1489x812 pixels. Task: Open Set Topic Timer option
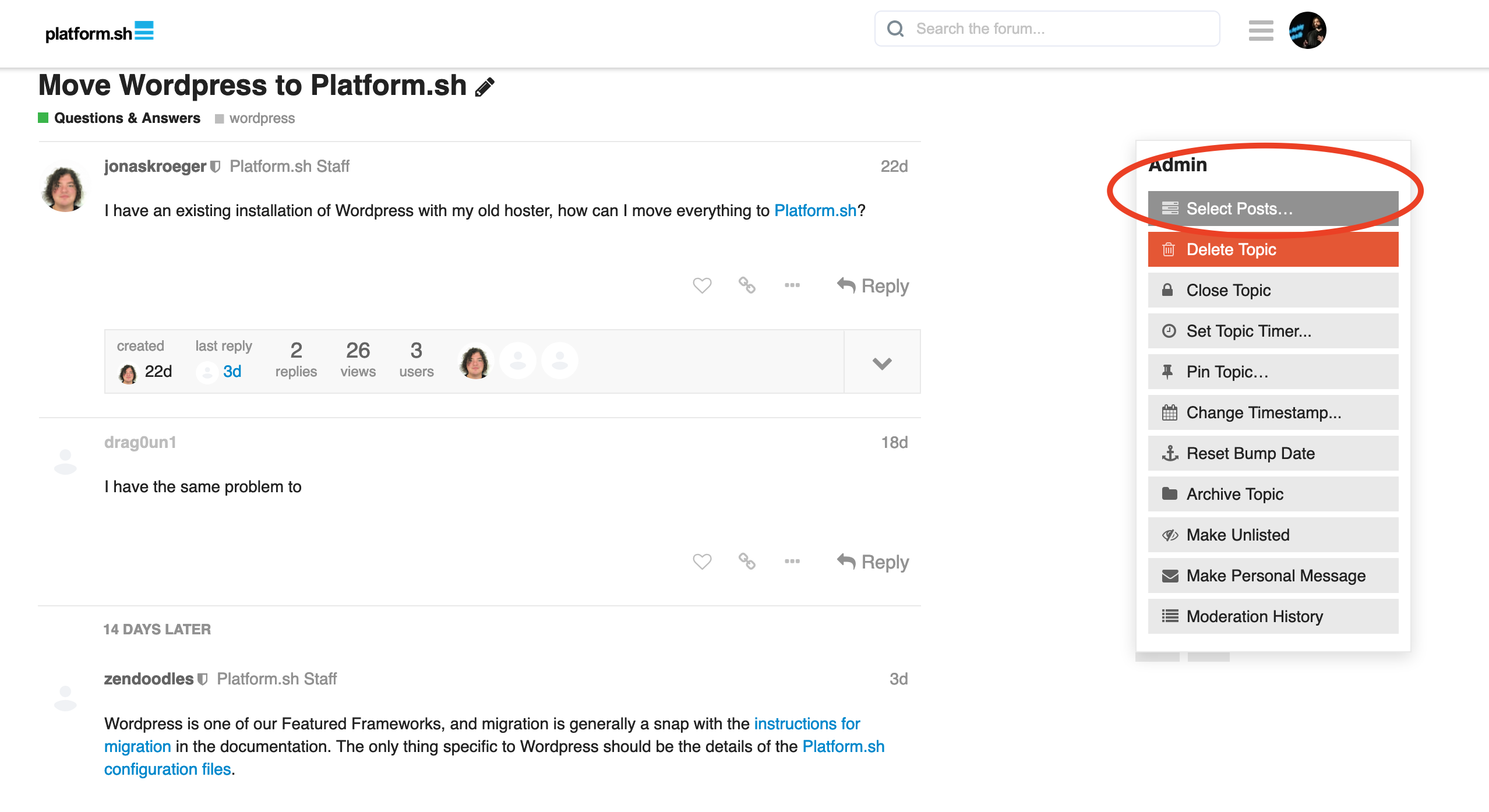click(x=1273, y=331)
